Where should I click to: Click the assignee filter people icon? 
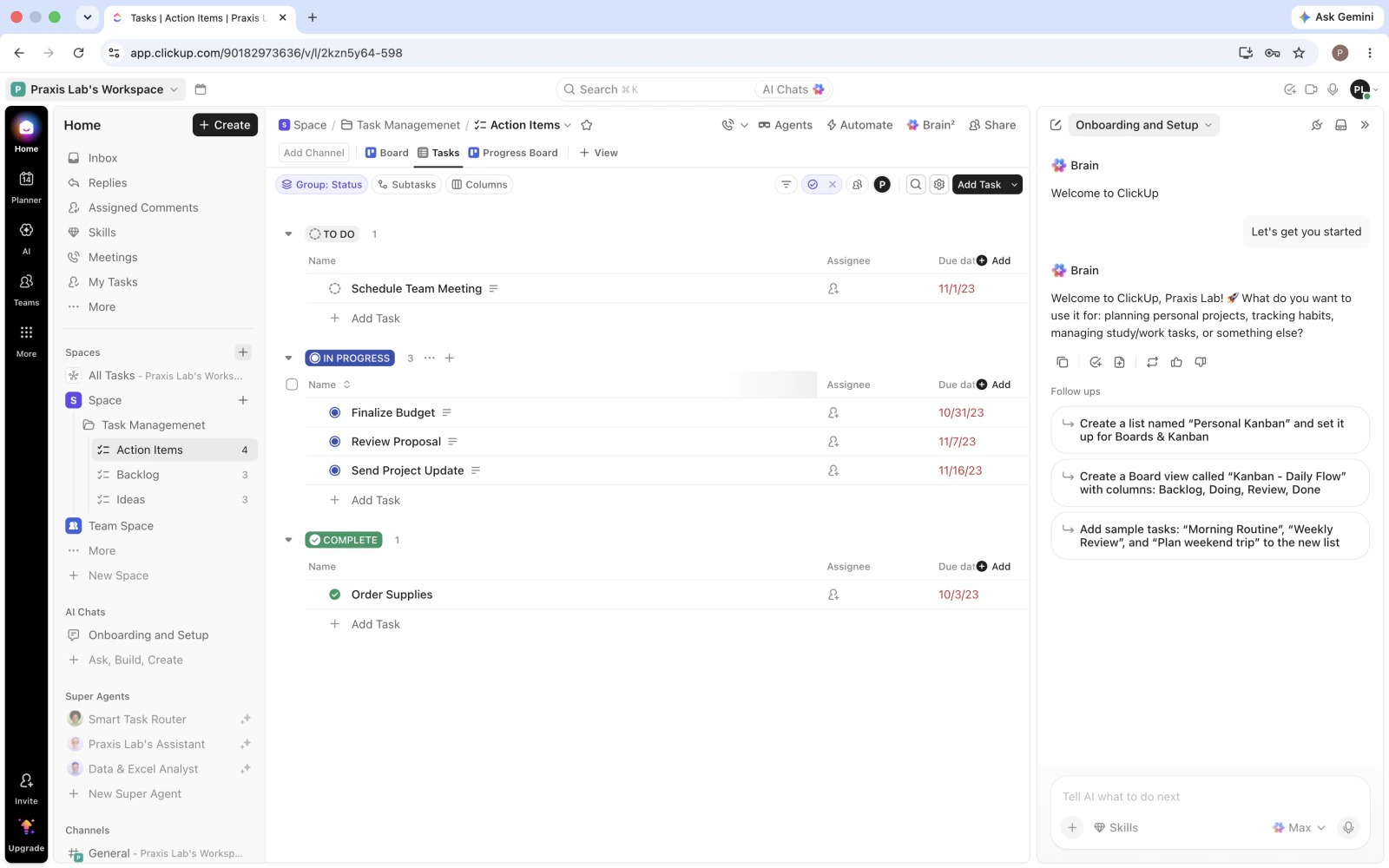pyautogui.click(x=857, y=184)
